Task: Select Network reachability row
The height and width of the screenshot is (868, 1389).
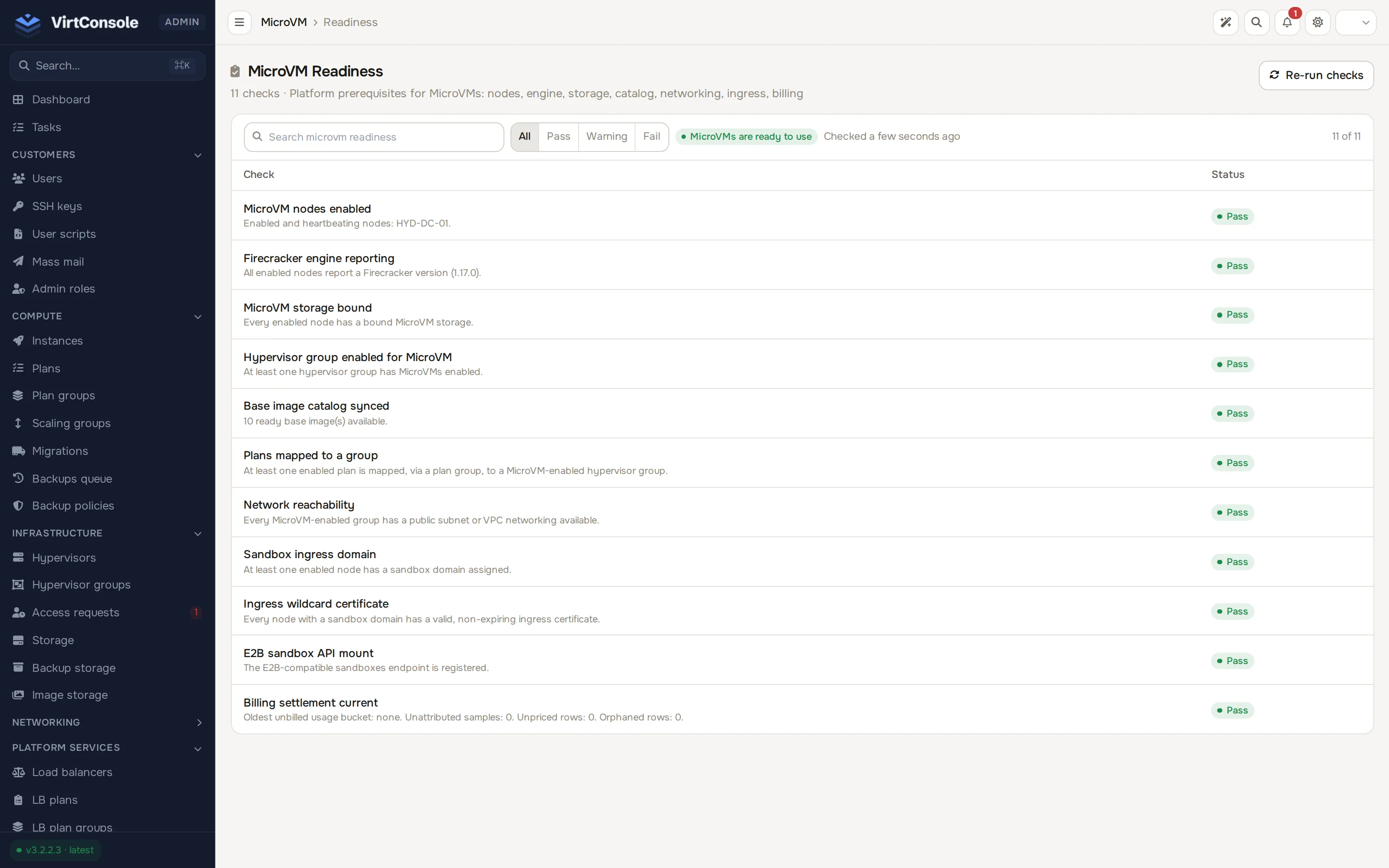Action: pyautogui.click(x=803, y=512)
